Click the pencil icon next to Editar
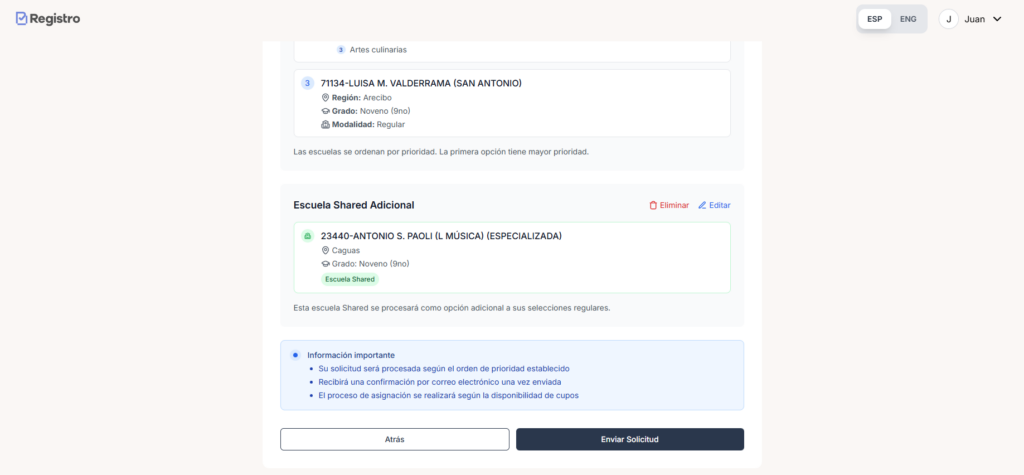This screenshot has width=1024, height=475. (702, 205)
